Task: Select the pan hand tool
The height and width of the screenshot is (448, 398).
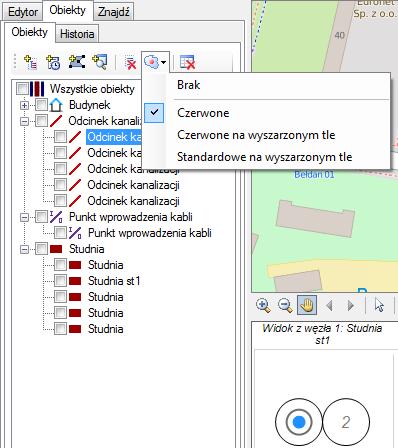Action: (x=307, y=305)
